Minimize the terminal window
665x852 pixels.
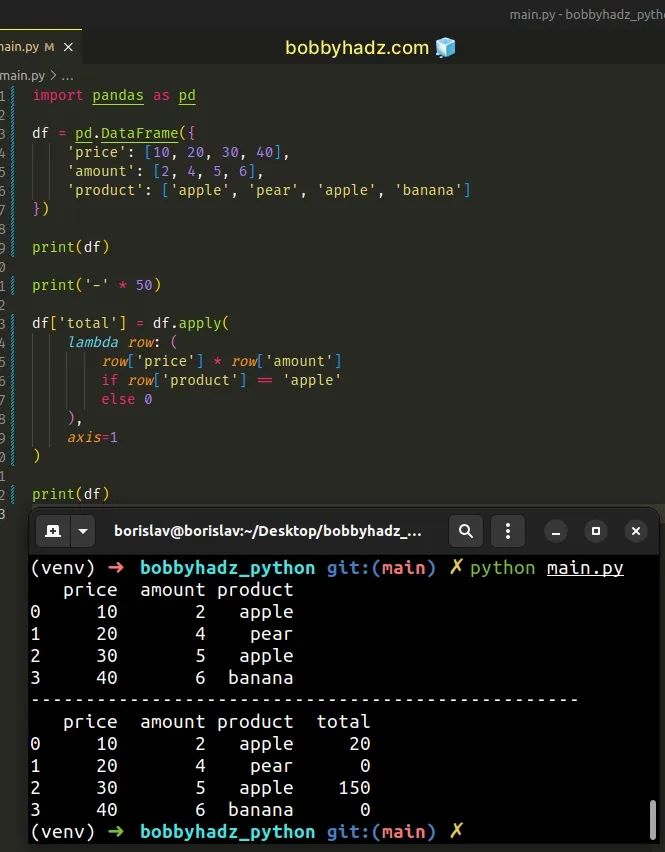556,531
